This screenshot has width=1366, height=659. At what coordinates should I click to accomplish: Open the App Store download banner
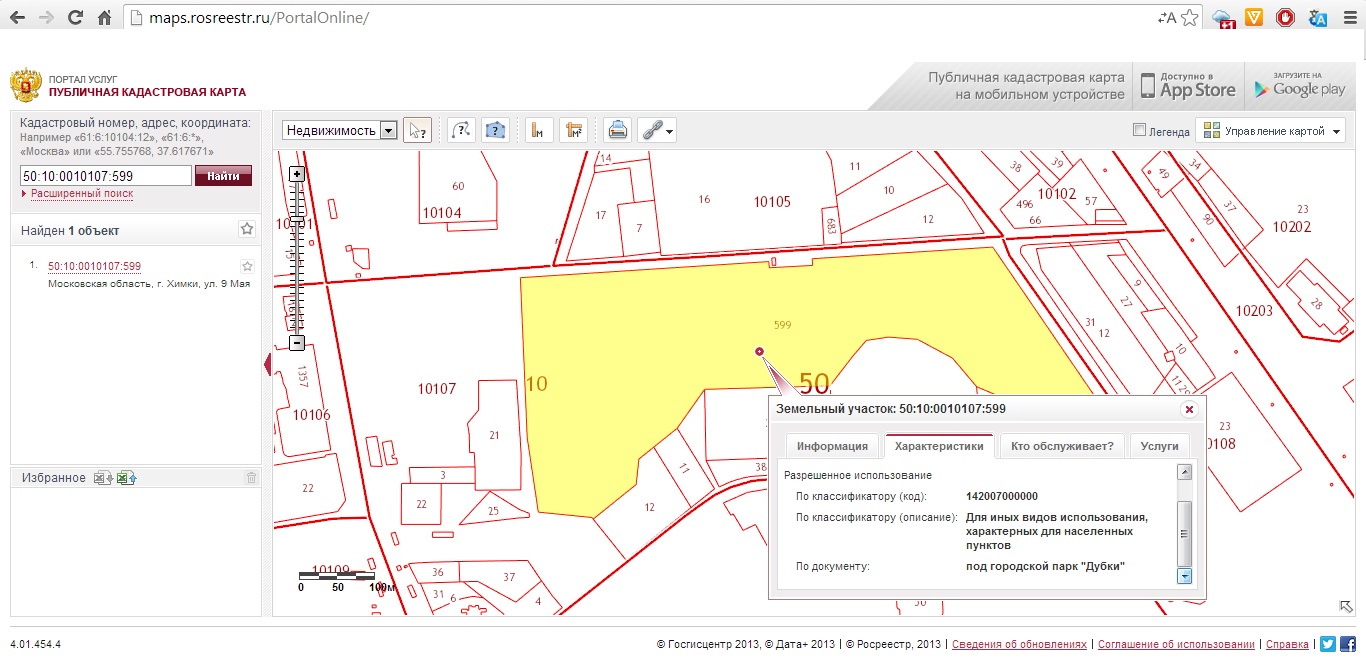click(x=1187, y=86)
